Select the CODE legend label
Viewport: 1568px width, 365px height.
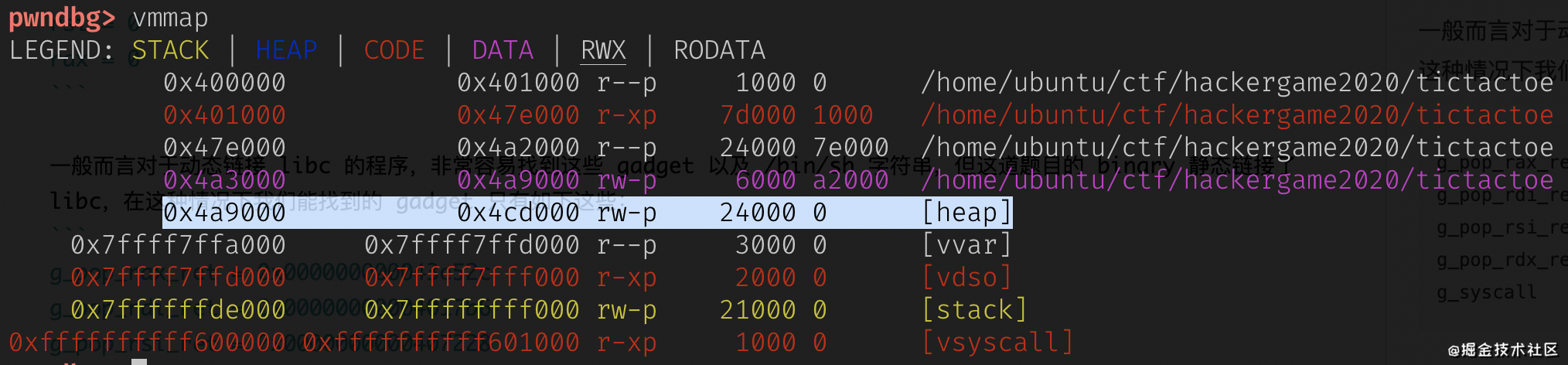(394, 50)
